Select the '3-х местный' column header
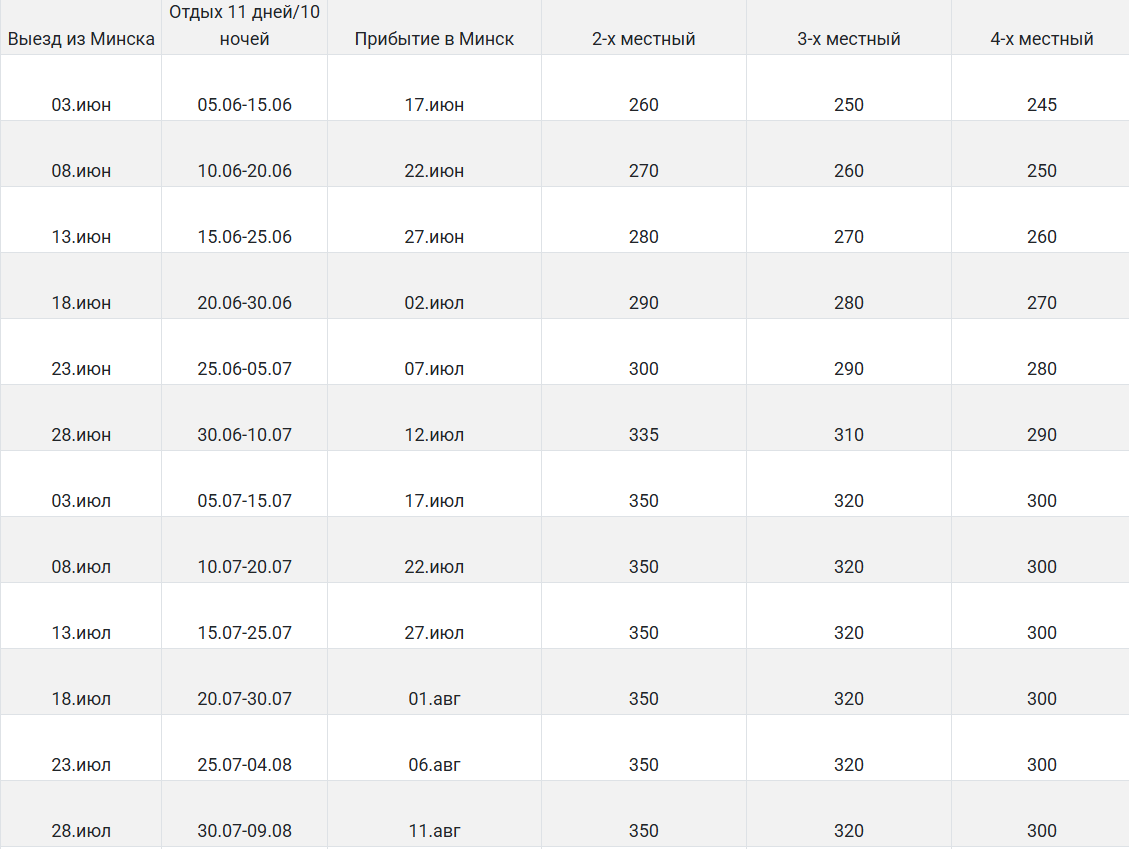 tap(849, 39)
